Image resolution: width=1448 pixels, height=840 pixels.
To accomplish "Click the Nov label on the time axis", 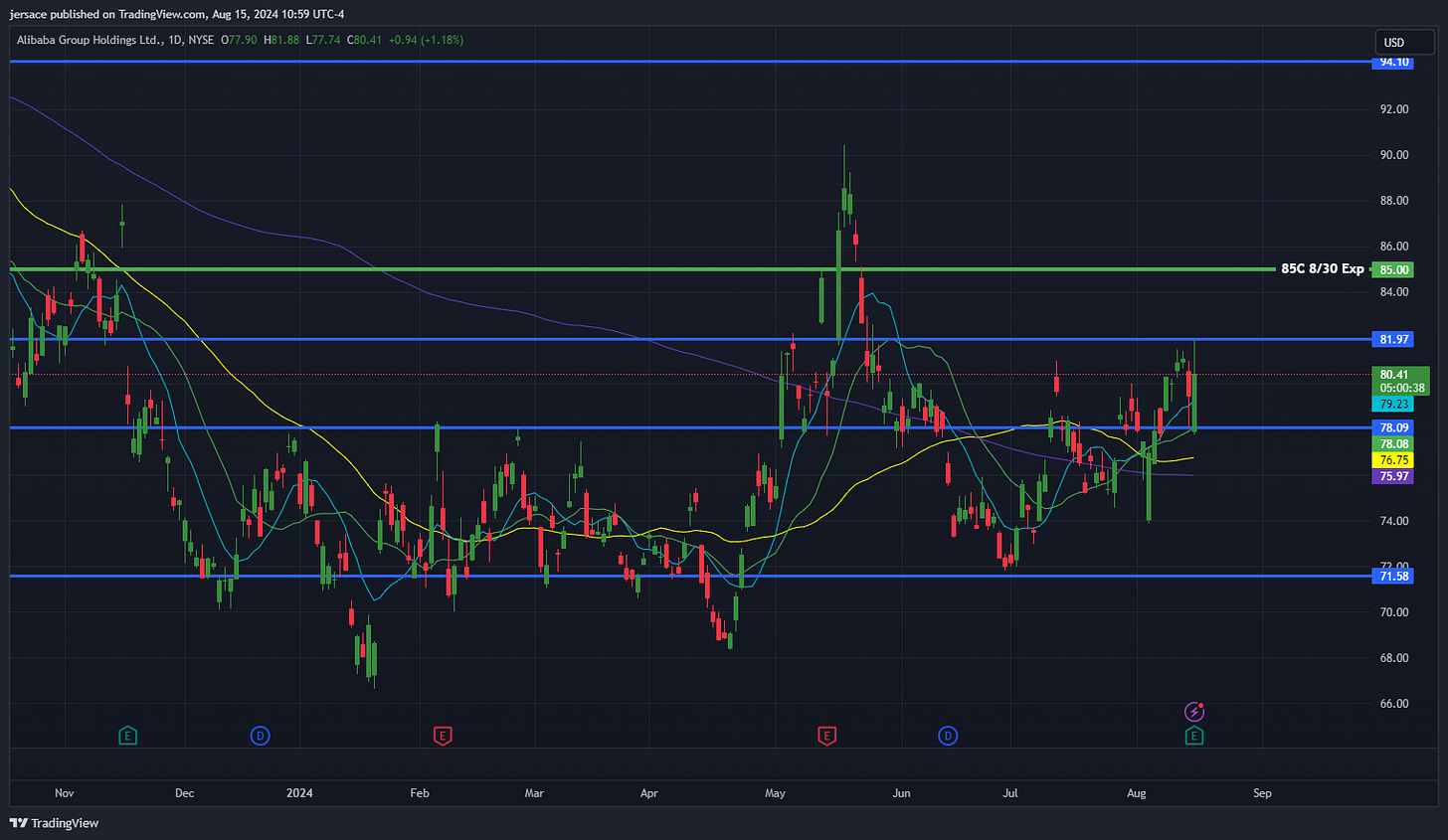I will pos(65,793).
